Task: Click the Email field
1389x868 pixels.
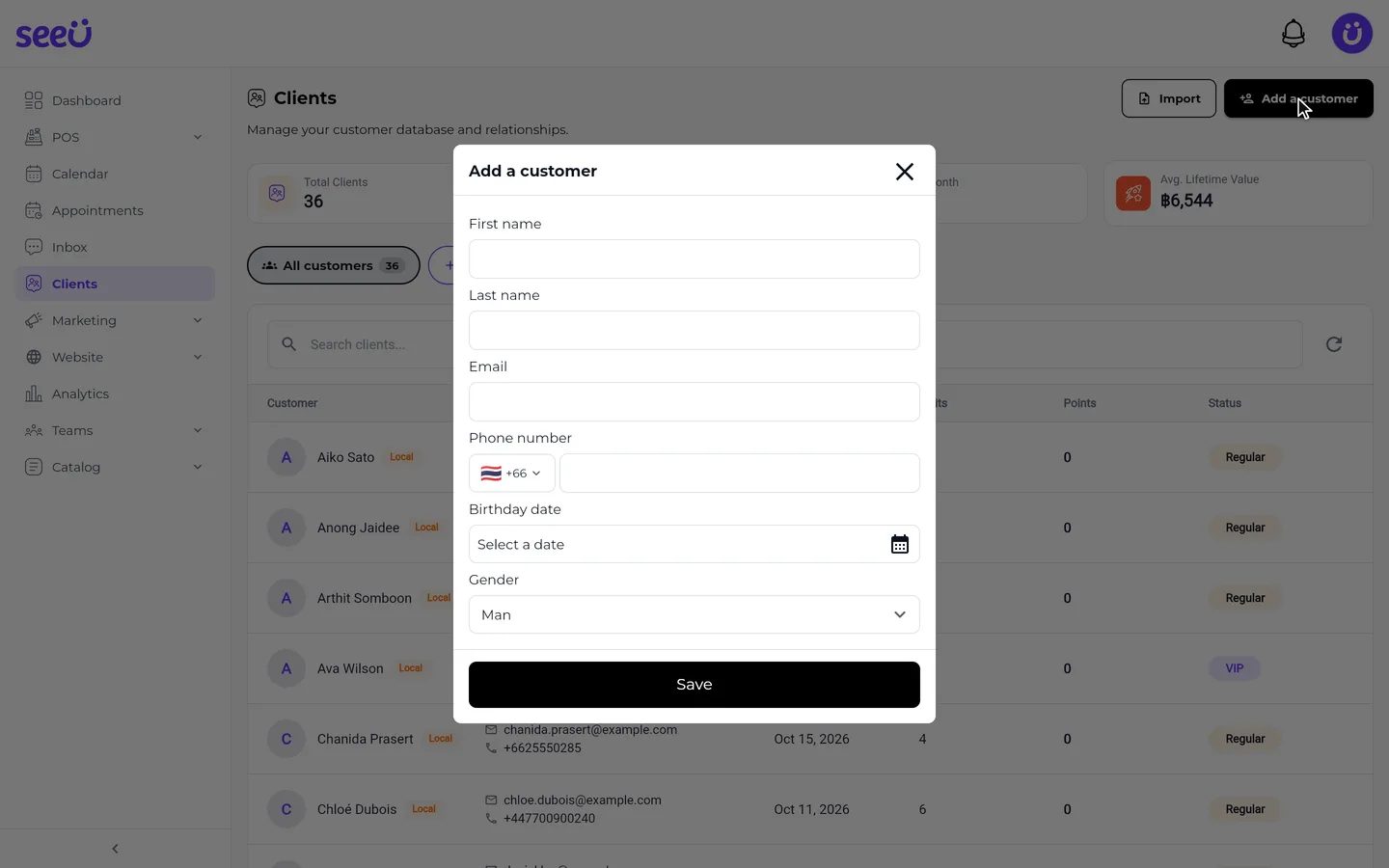Action: click(x=694, y=402)
